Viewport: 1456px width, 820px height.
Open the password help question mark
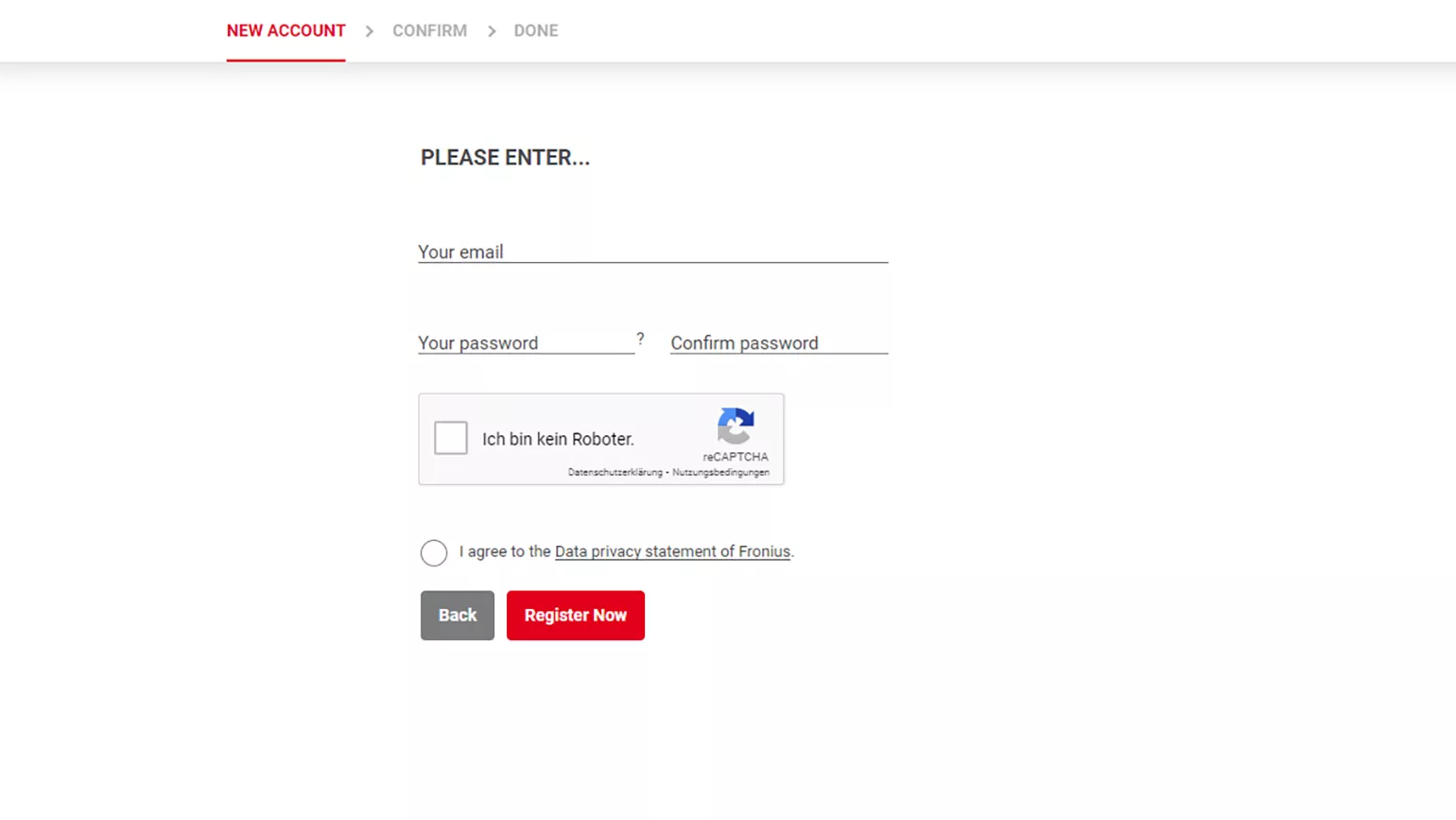tap(640, 339)
